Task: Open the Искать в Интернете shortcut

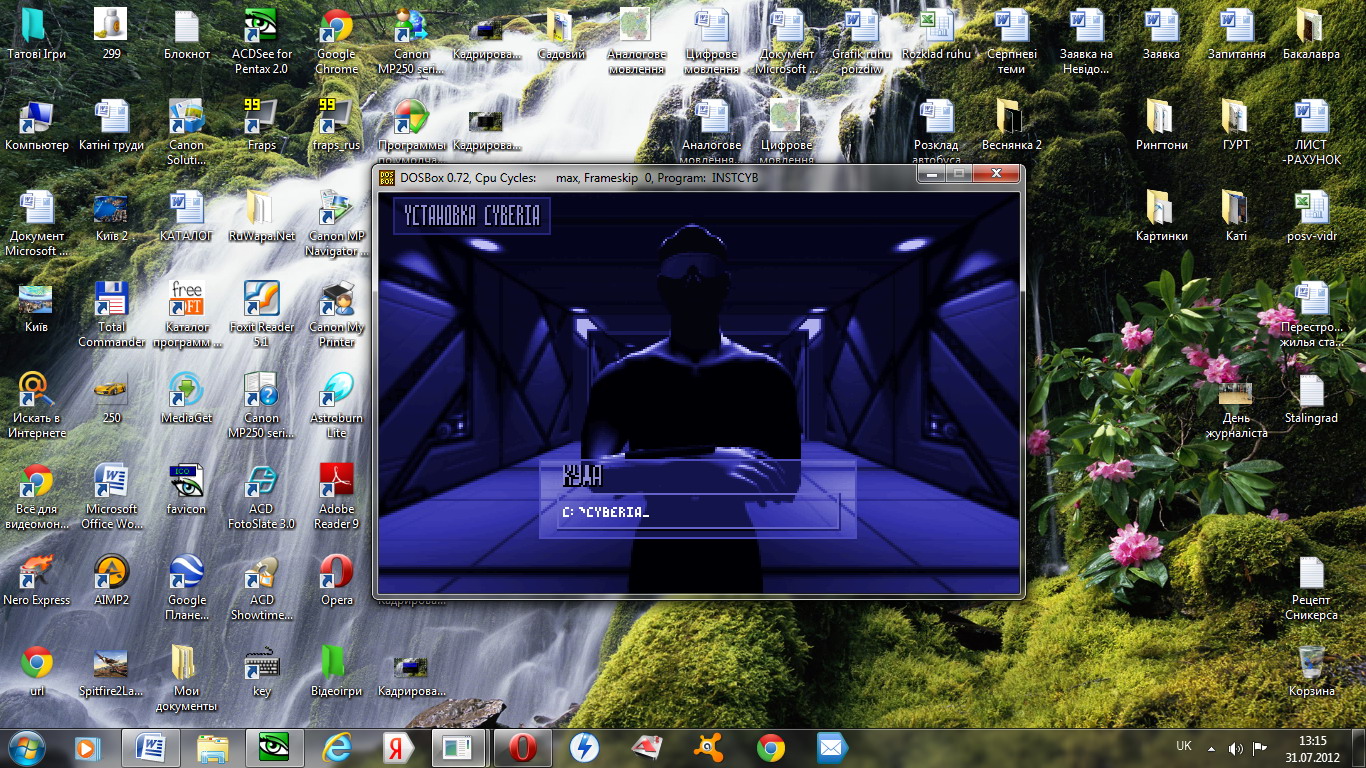Action: click(36, 405)
